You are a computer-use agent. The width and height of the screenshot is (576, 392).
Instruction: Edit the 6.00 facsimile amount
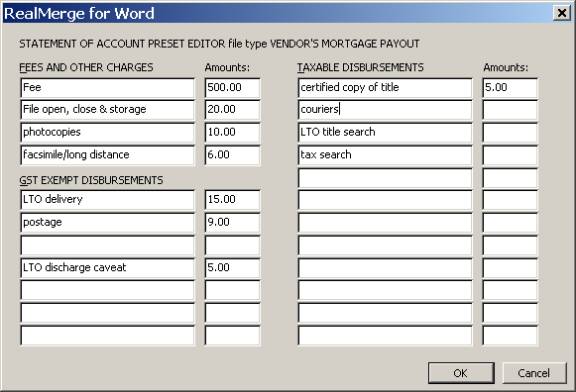tap(233, 155)
